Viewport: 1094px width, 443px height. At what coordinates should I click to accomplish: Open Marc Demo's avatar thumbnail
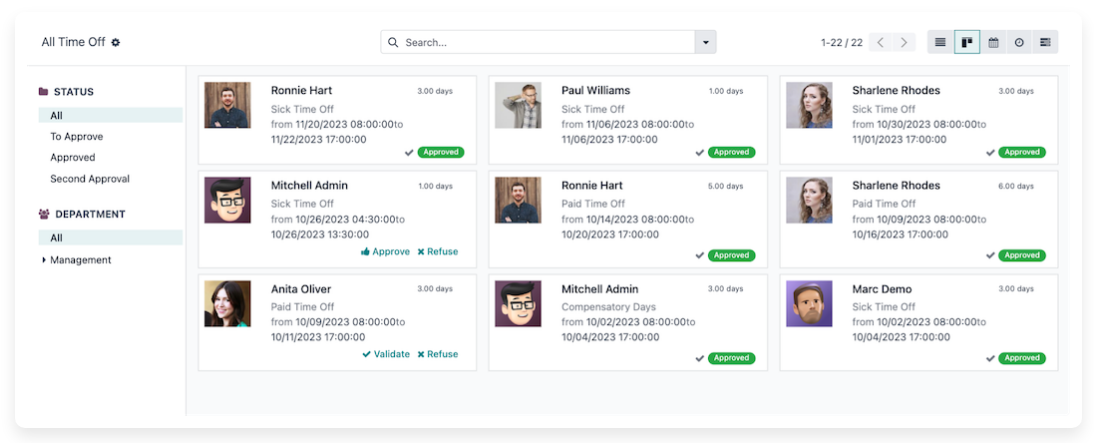[809, 304]
